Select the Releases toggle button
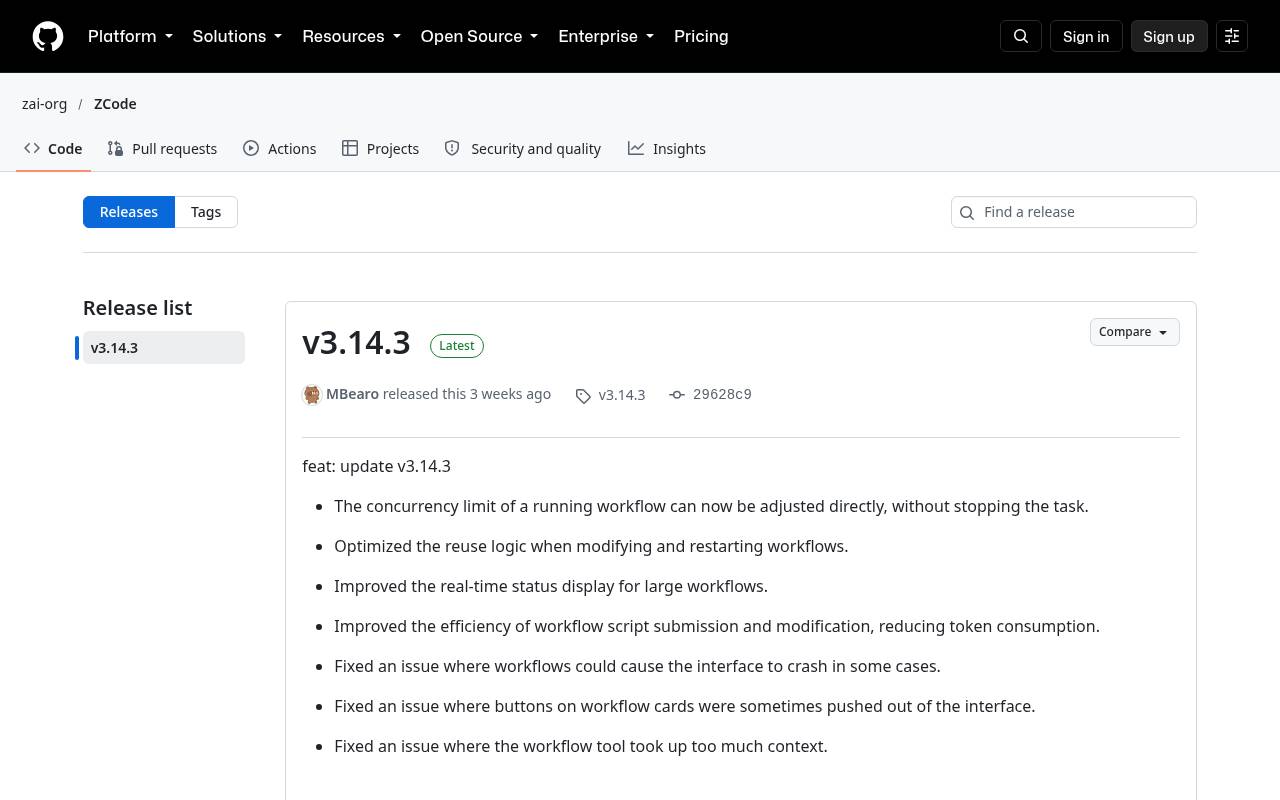The width and height of the screenshot is (1280, 800). click(x=129, y=212)
